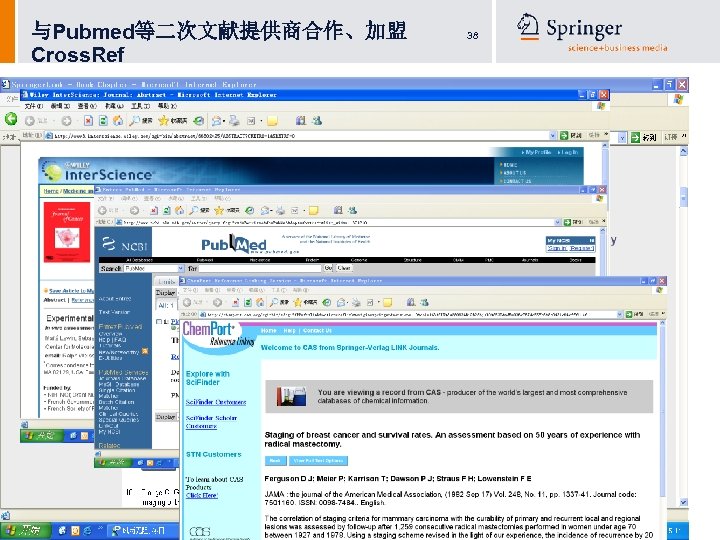Viewport: 720px width, 540px height.
Task: Click the Back button on ChemPort record
Action: pyautogui.click(x=276, y=461)
